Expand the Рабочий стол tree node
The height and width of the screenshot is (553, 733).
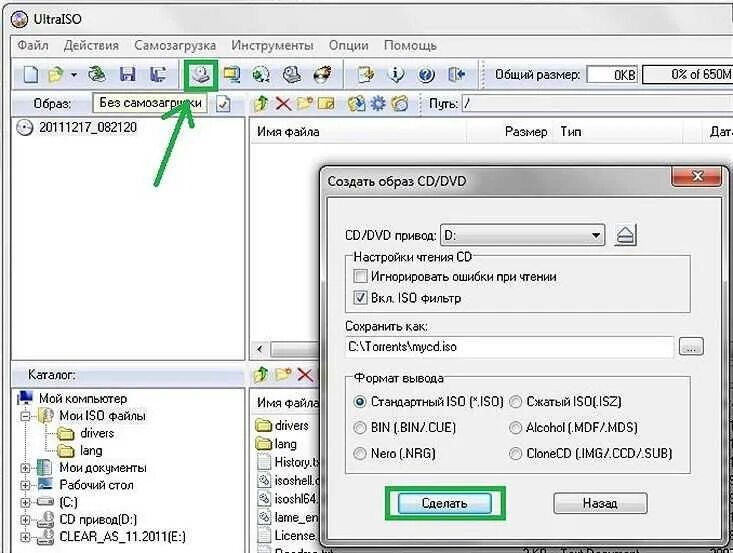click(25, 485)
